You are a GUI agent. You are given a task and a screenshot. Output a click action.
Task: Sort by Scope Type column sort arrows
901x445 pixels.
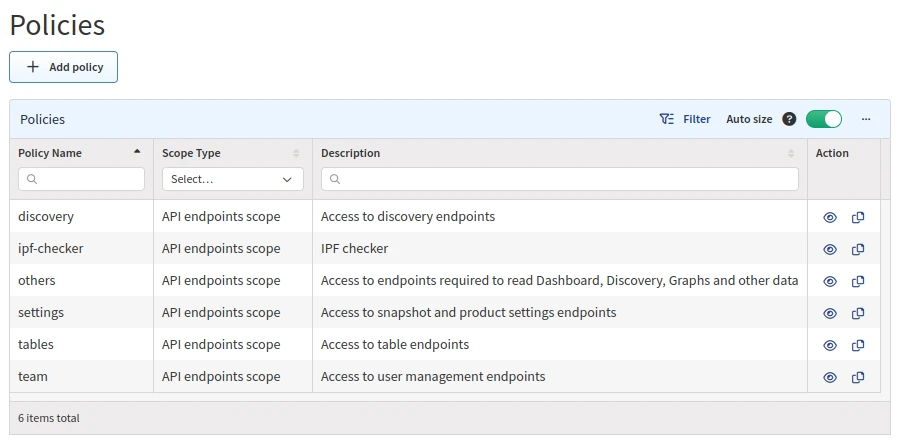coord(296,153)
